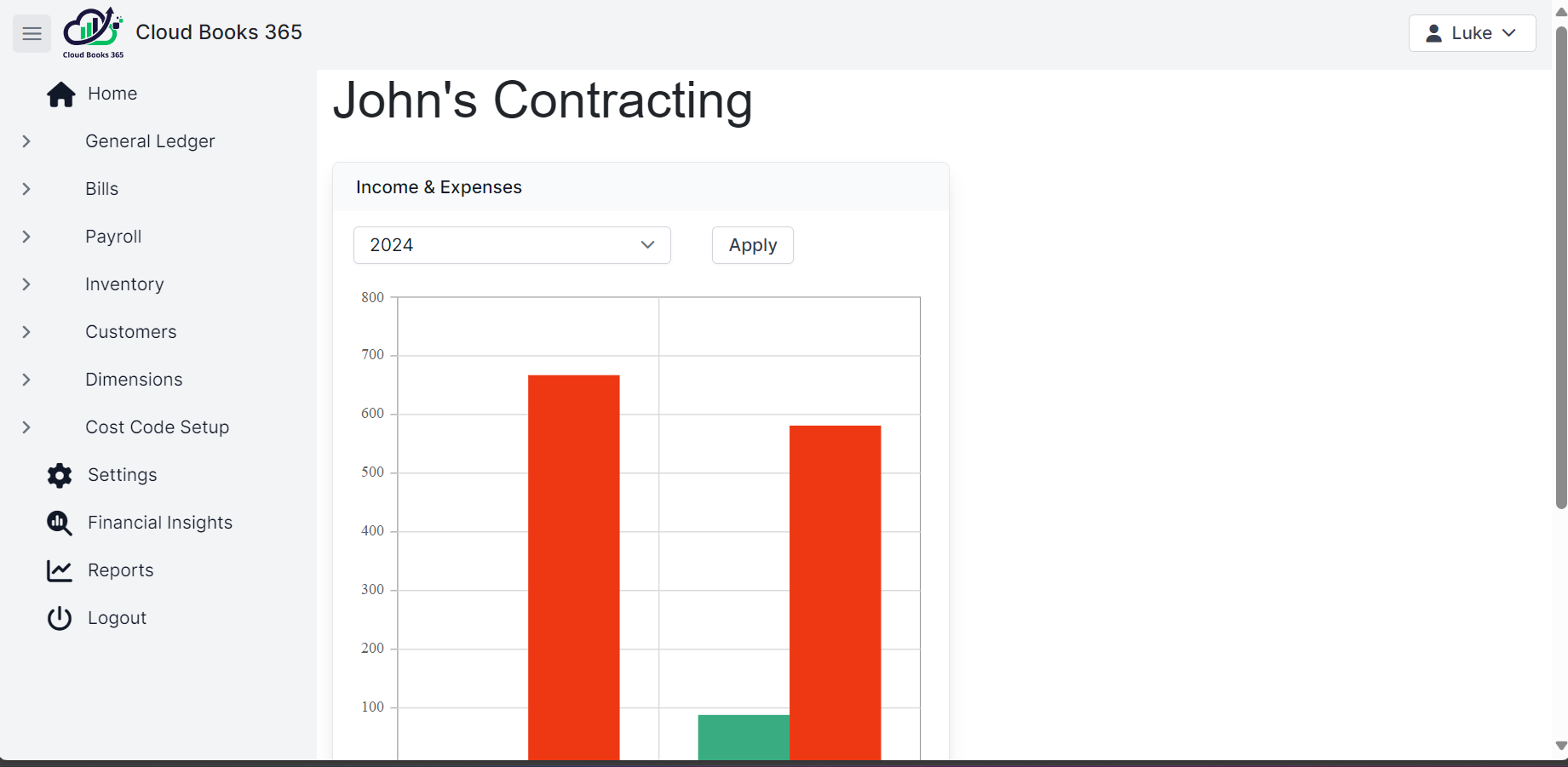Click the Cost Code Setup label

[158, 427]
